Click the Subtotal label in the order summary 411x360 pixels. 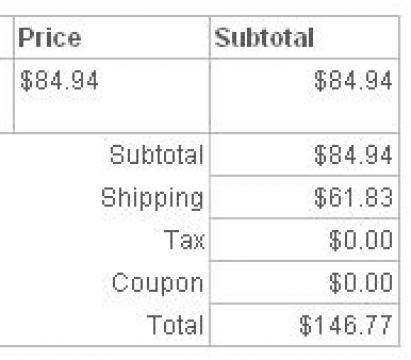[156, 155]
